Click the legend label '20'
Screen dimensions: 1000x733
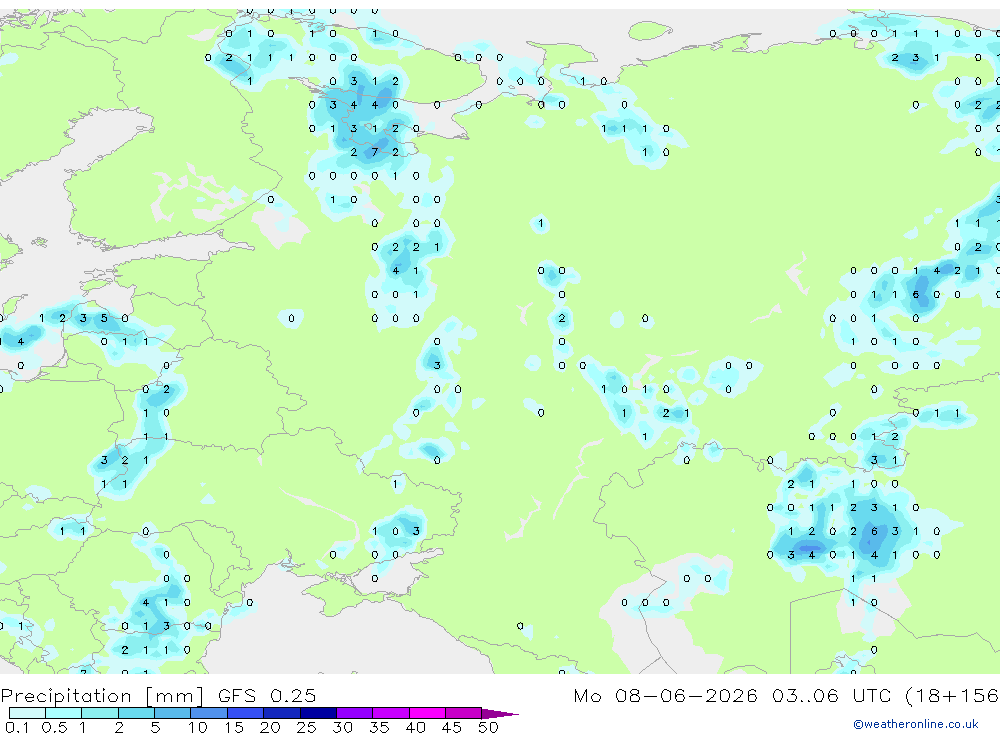click(x=270, y=727)
